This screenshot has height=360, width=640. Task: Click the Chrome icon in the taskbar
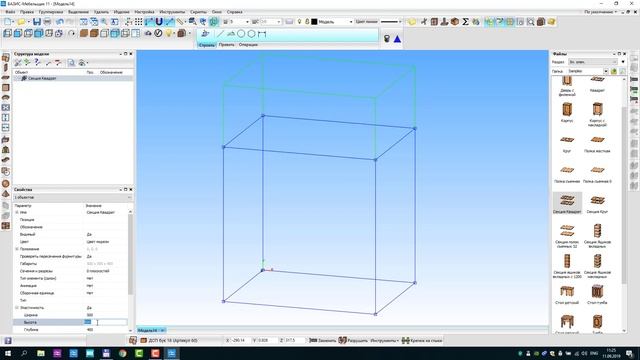pyautogui.click(x=122, y=353)
